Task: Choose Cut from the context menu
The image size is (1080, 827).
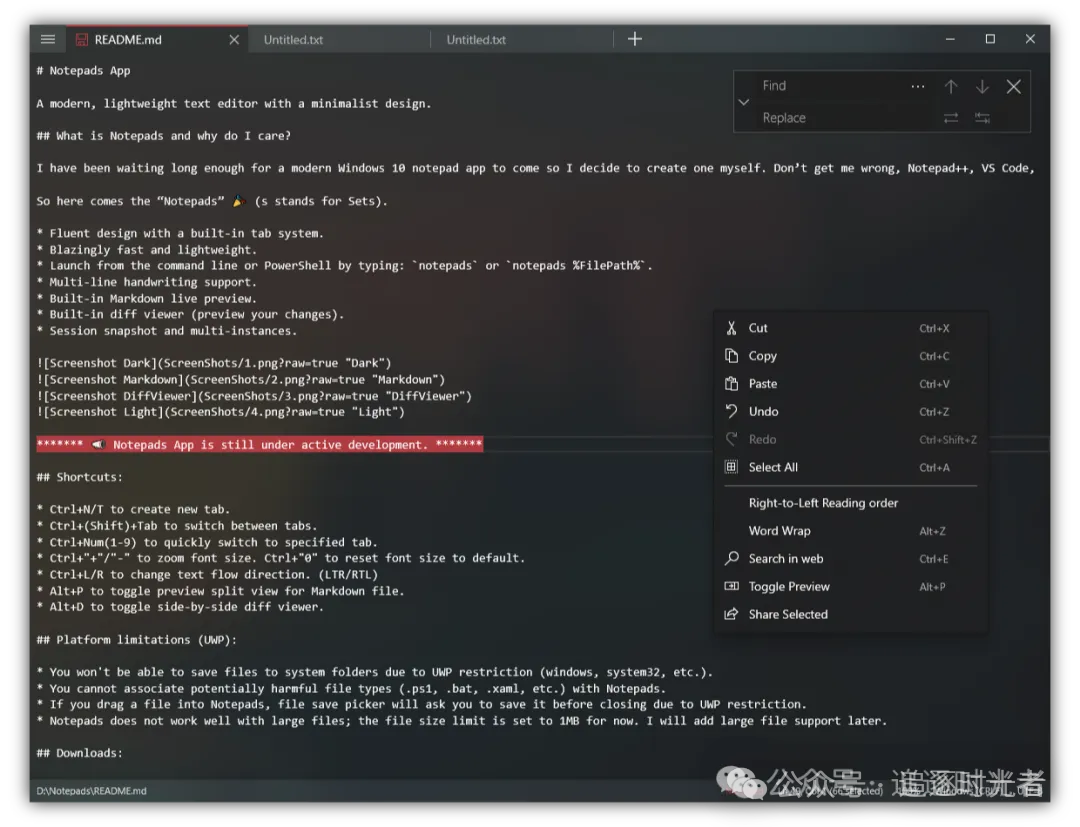Action: pyautogui.click(x=850, y=328)
